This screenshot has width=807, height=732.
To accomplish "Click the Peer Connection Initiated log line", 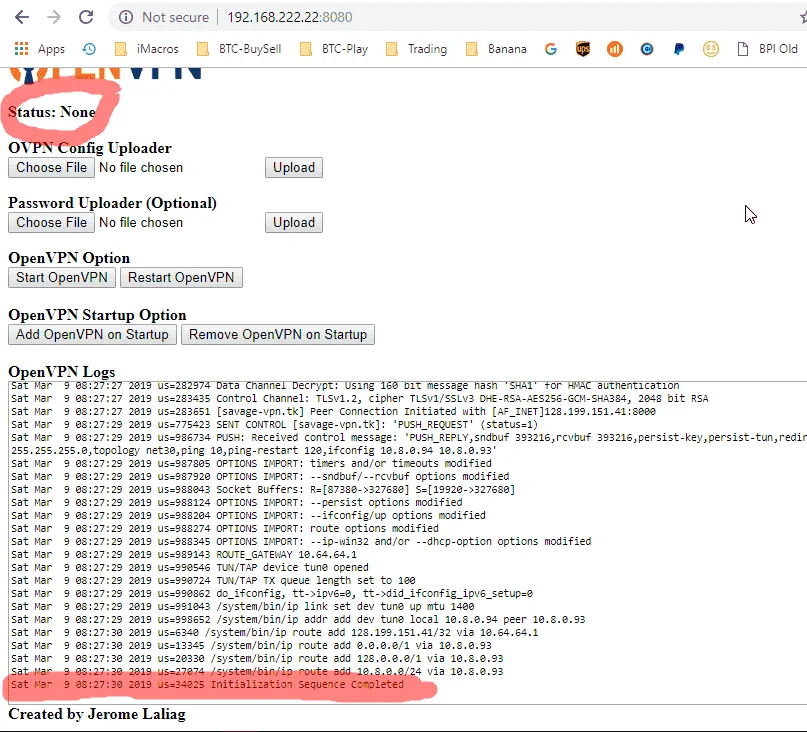I will coord(334,411).
